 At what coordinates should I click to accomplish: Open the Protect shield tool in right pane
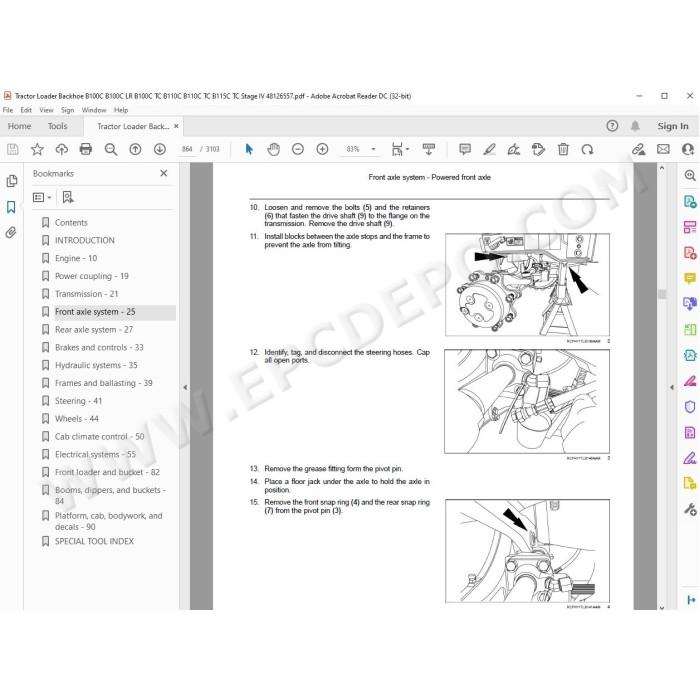[690, 407]
